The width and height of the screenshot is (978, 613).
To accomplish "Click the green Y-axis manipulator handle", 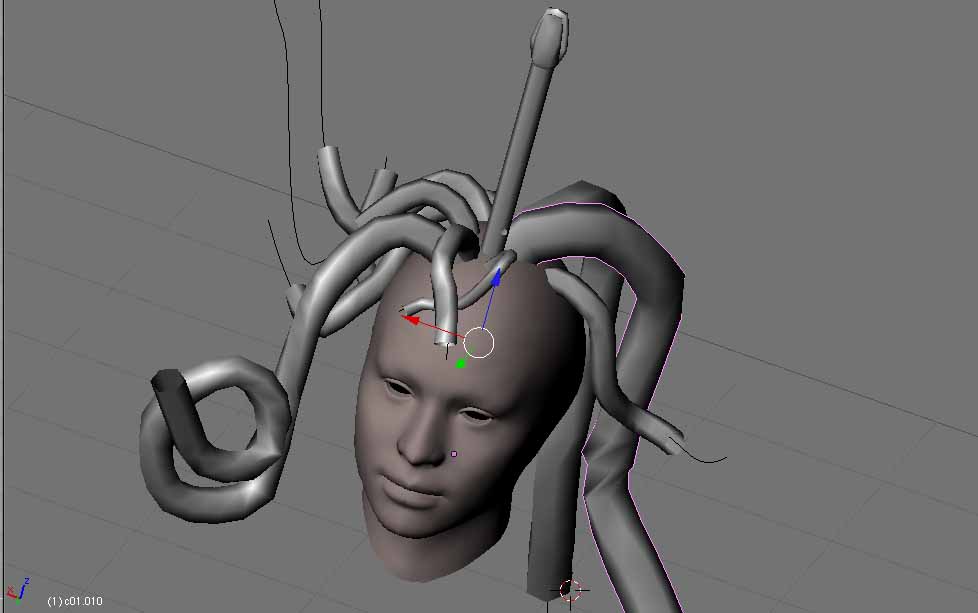I will point(460,363).
